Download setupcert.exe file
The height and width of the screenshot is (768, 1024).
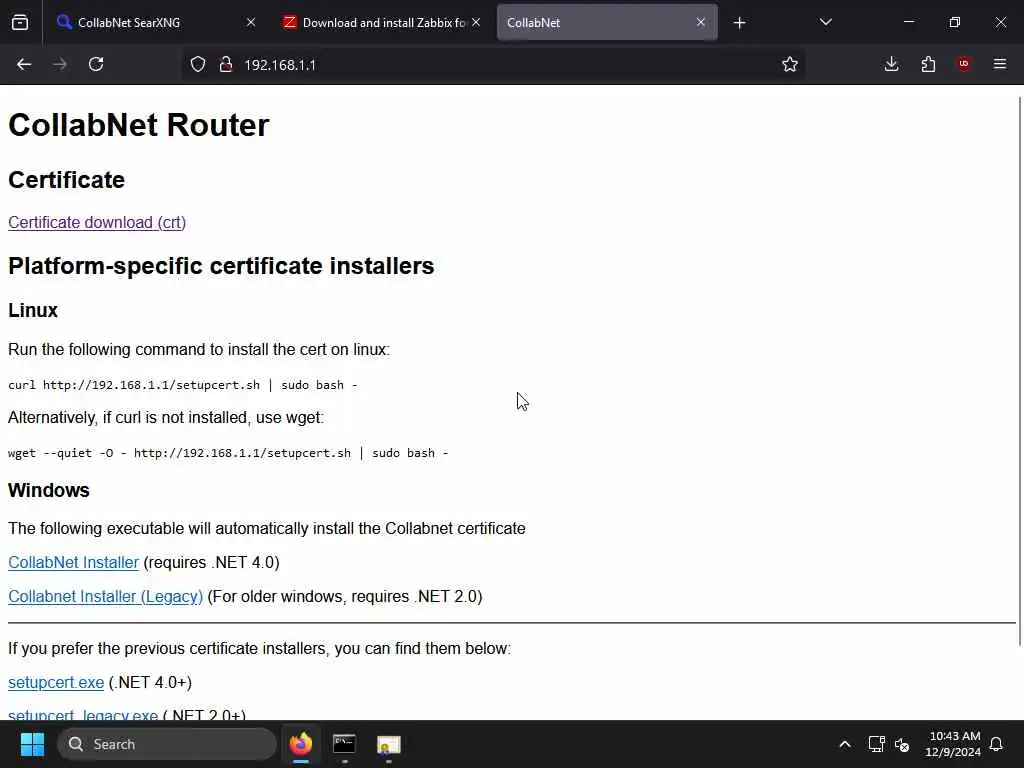(x=56, y=682)
